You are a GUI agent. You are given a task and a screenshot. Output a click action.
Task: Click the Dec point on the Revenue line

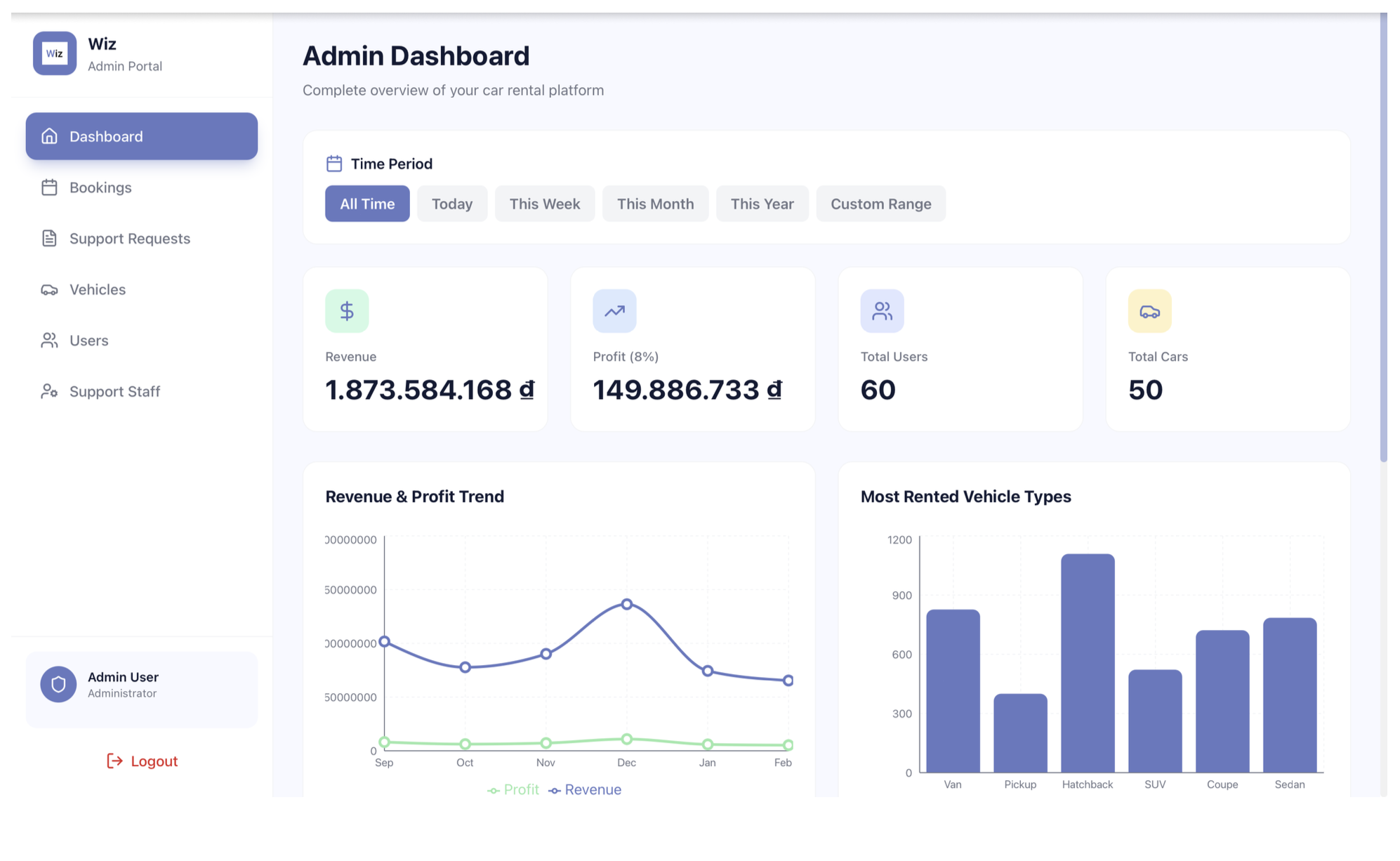click(627, 604)
